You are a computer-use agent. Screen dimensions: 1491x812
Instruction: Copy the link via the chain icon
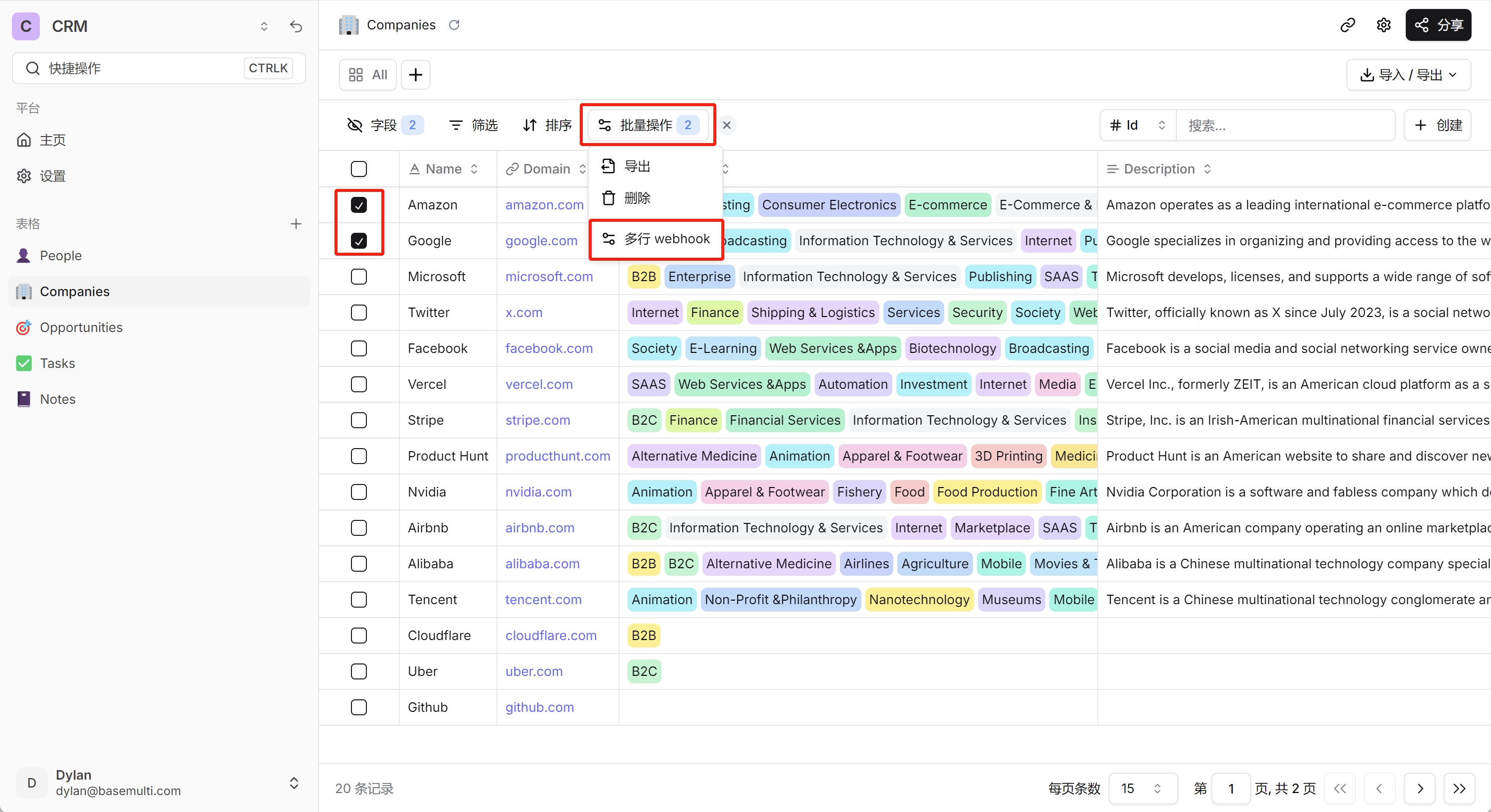(1347, 25)
